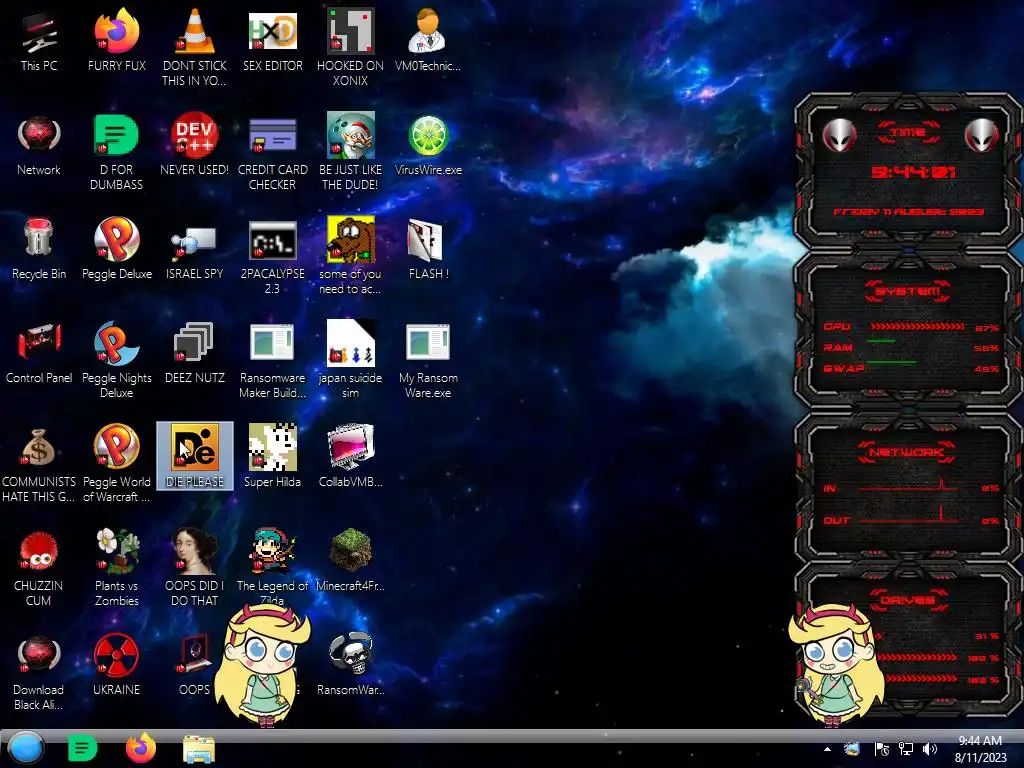Click the NETWORK widget header
The width and height of the screenshot is (1024, 768).
tap(907, 452)
